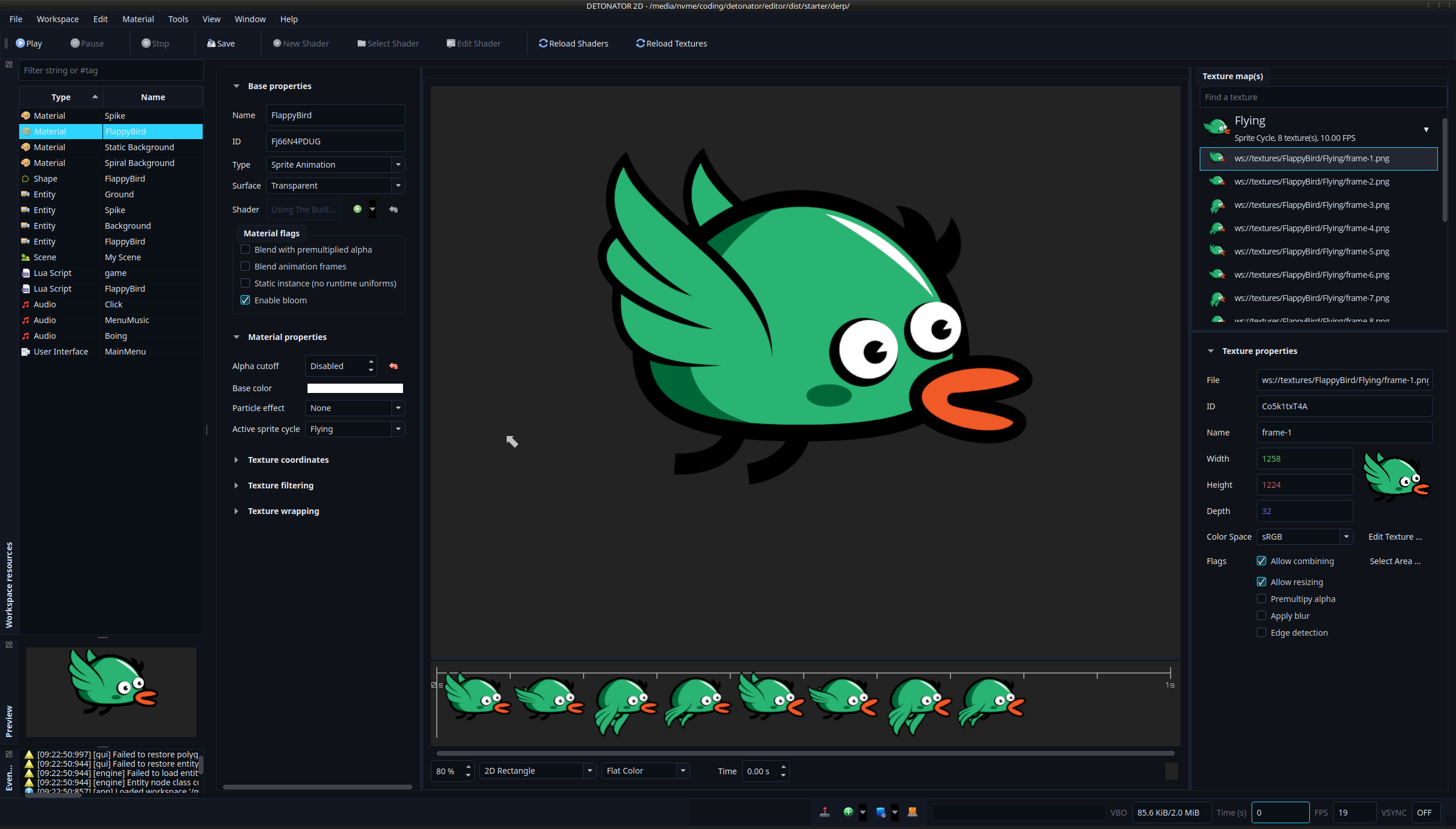
Task: Click the orange package icon in status bar
Action: pos(912,812)
